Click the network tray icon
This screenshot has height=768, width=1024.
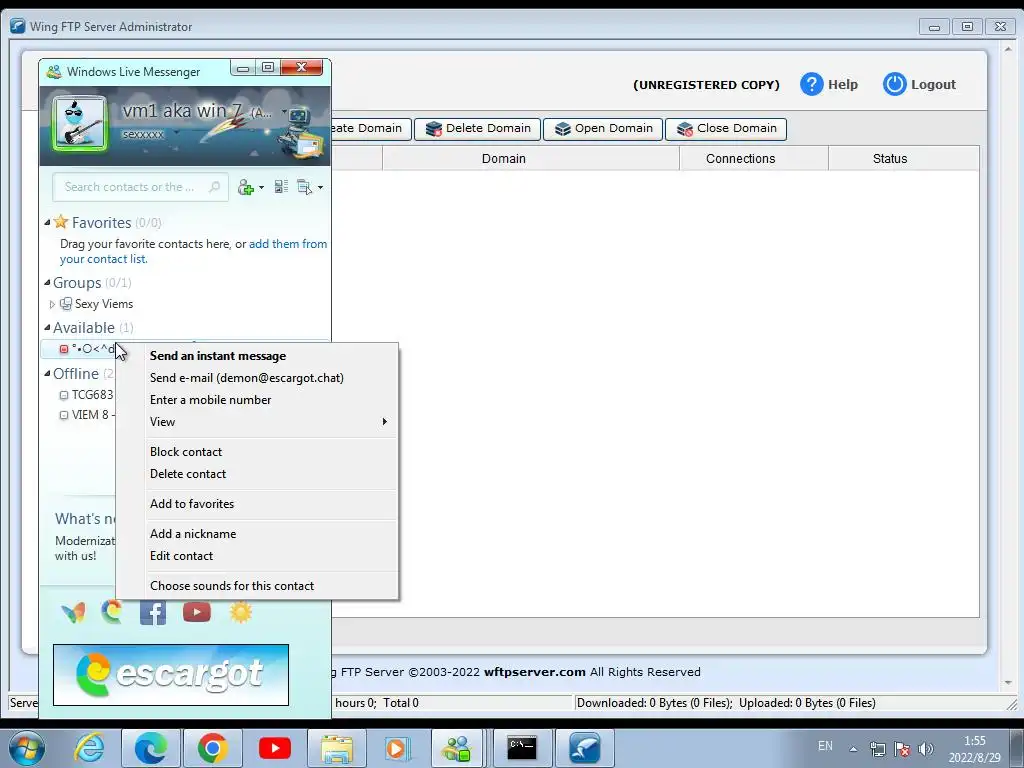878,749
